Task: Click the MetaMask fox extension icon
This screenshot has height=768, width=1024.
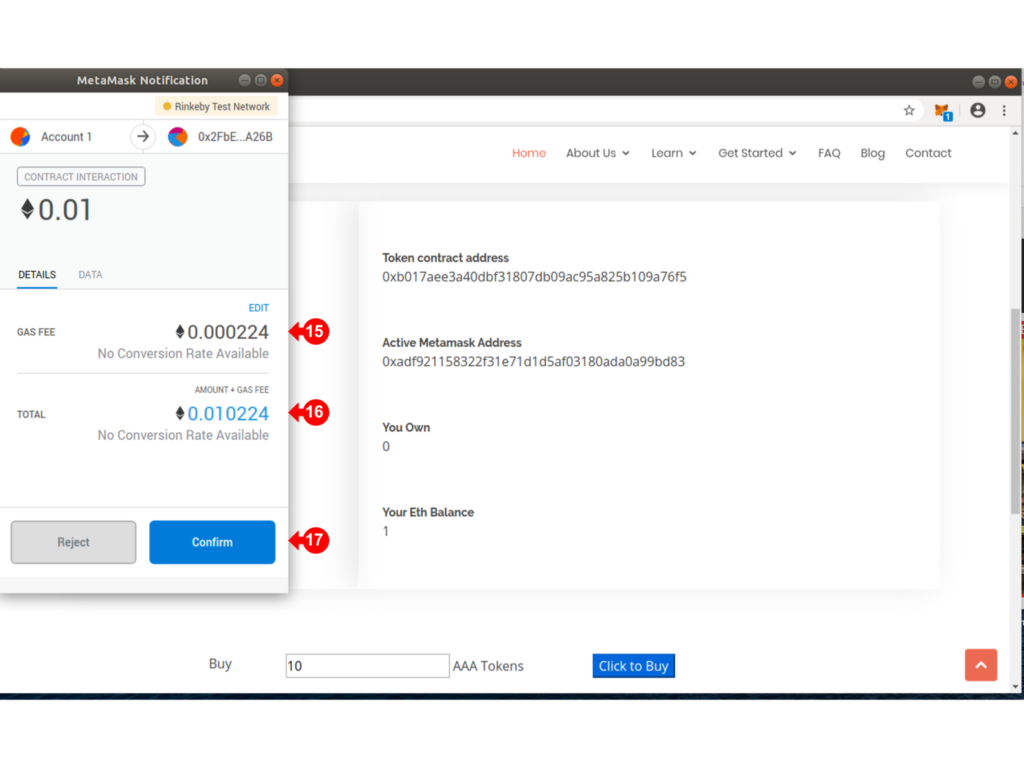Action: point(942,112)
